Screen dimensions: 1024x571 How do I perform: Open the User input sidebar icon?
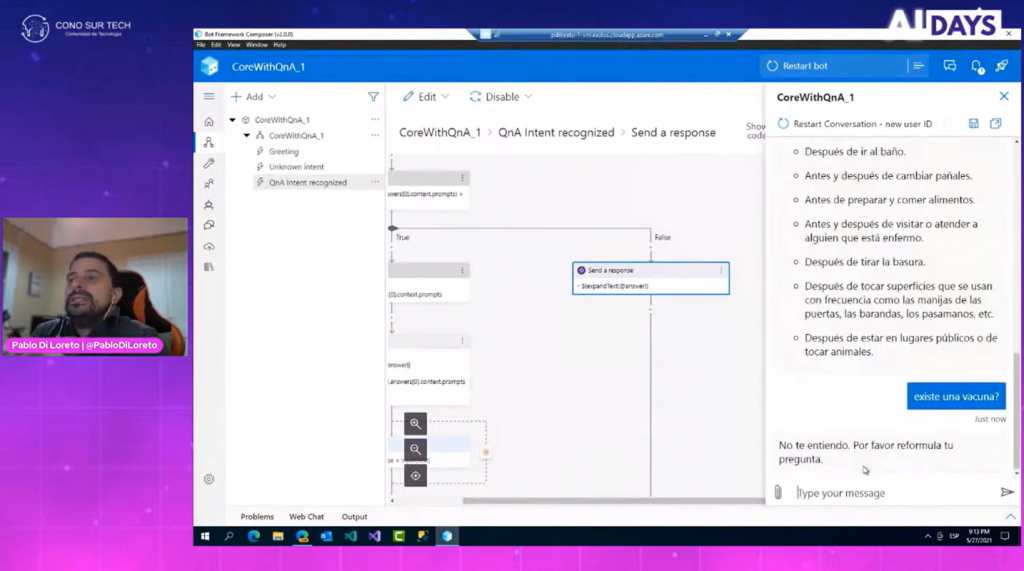[x=209, y=184]
